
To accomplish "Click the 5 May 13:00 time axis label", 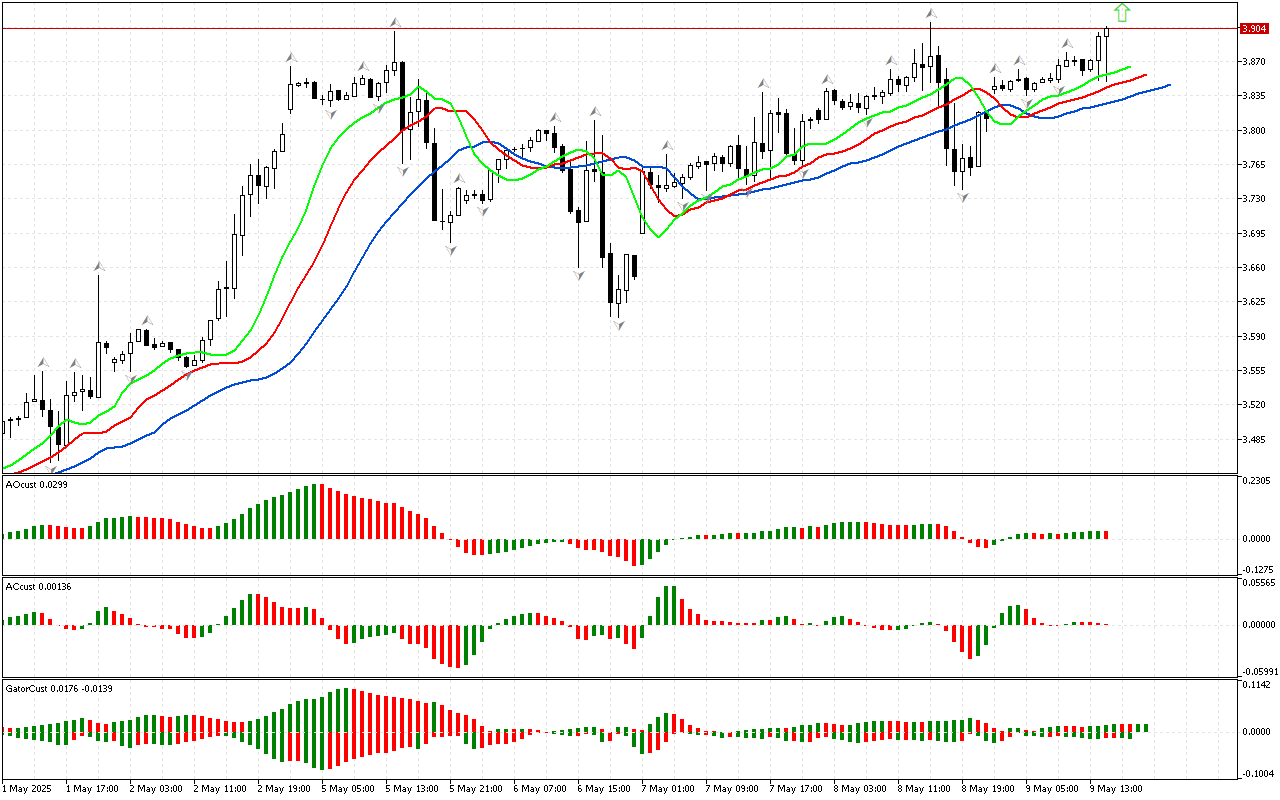I will point(412,788).
